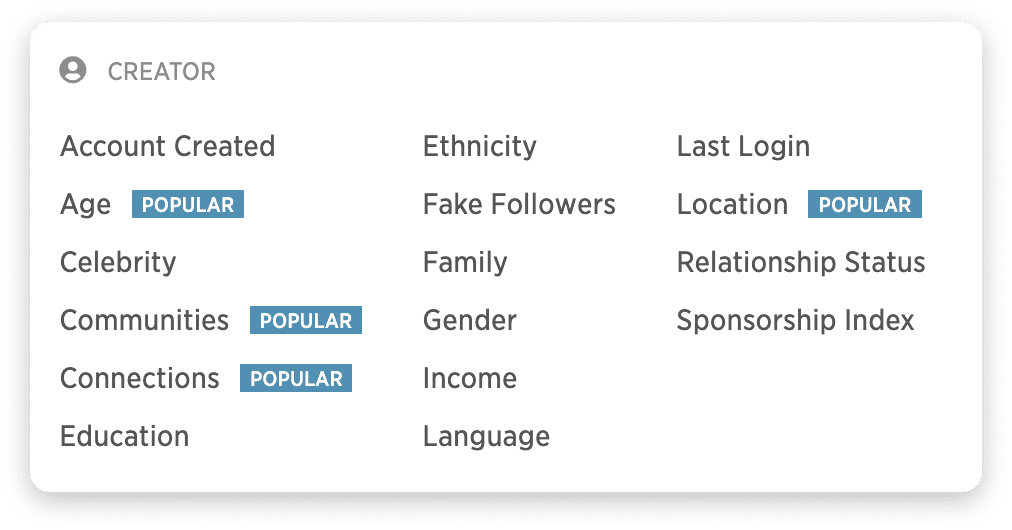Pick the Fake Followers filter
Image resolution: width=1012 pixels, height=530 pixels.
[x=520, y=204]
